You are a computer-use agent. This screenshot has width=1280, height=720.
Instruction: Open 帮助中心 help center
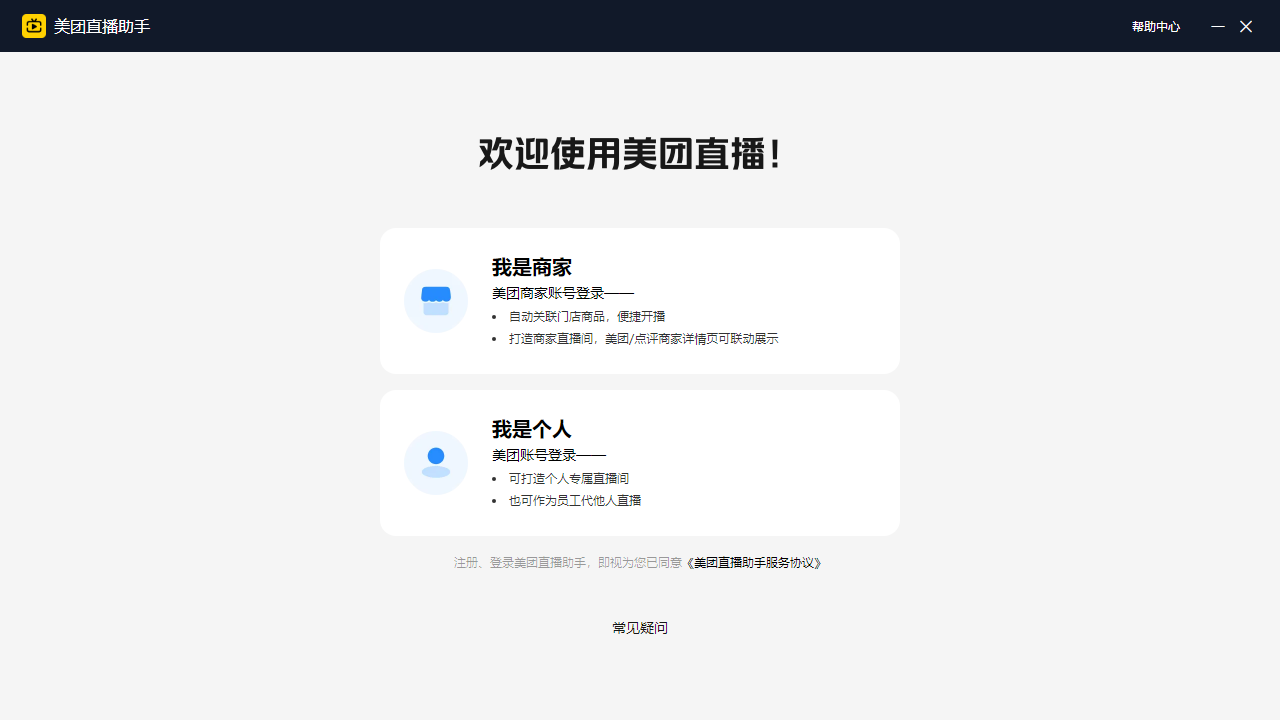pos(1155,27)
